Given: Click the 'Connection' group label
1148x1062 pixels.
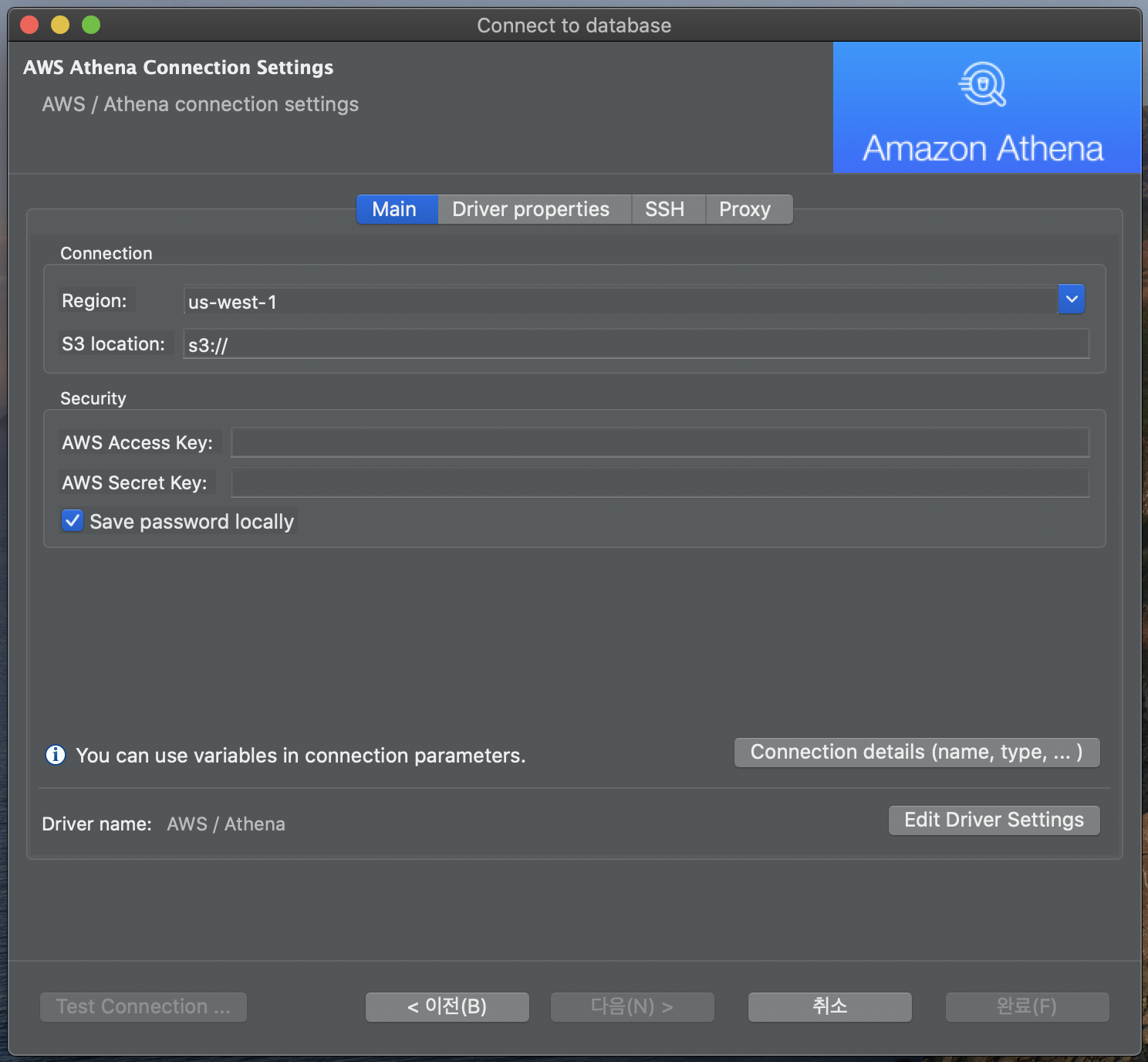Looking at the screenshot, I should click(x=106, y=253).
